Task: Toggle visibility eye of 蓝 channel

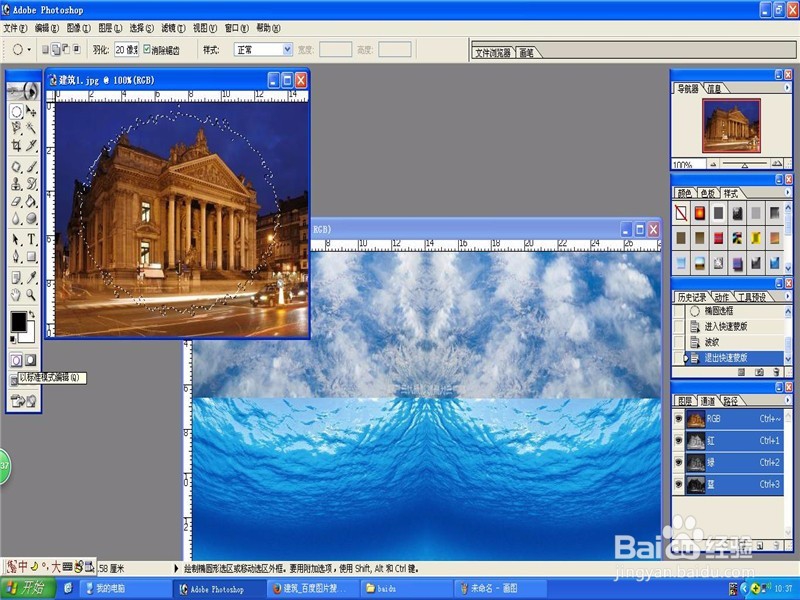Action: 679,484
